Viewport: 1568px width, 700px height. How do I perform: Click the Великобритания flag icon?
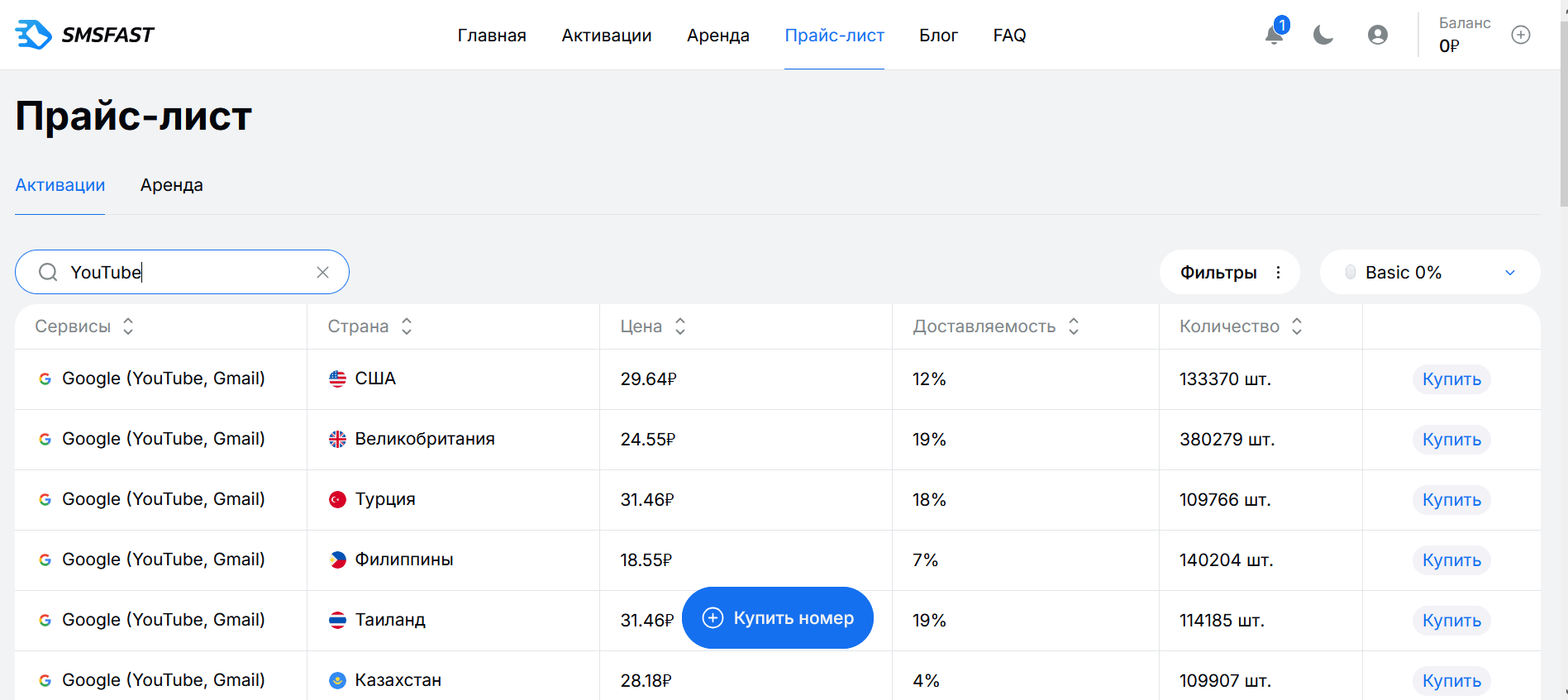click(x=337, y=440)
